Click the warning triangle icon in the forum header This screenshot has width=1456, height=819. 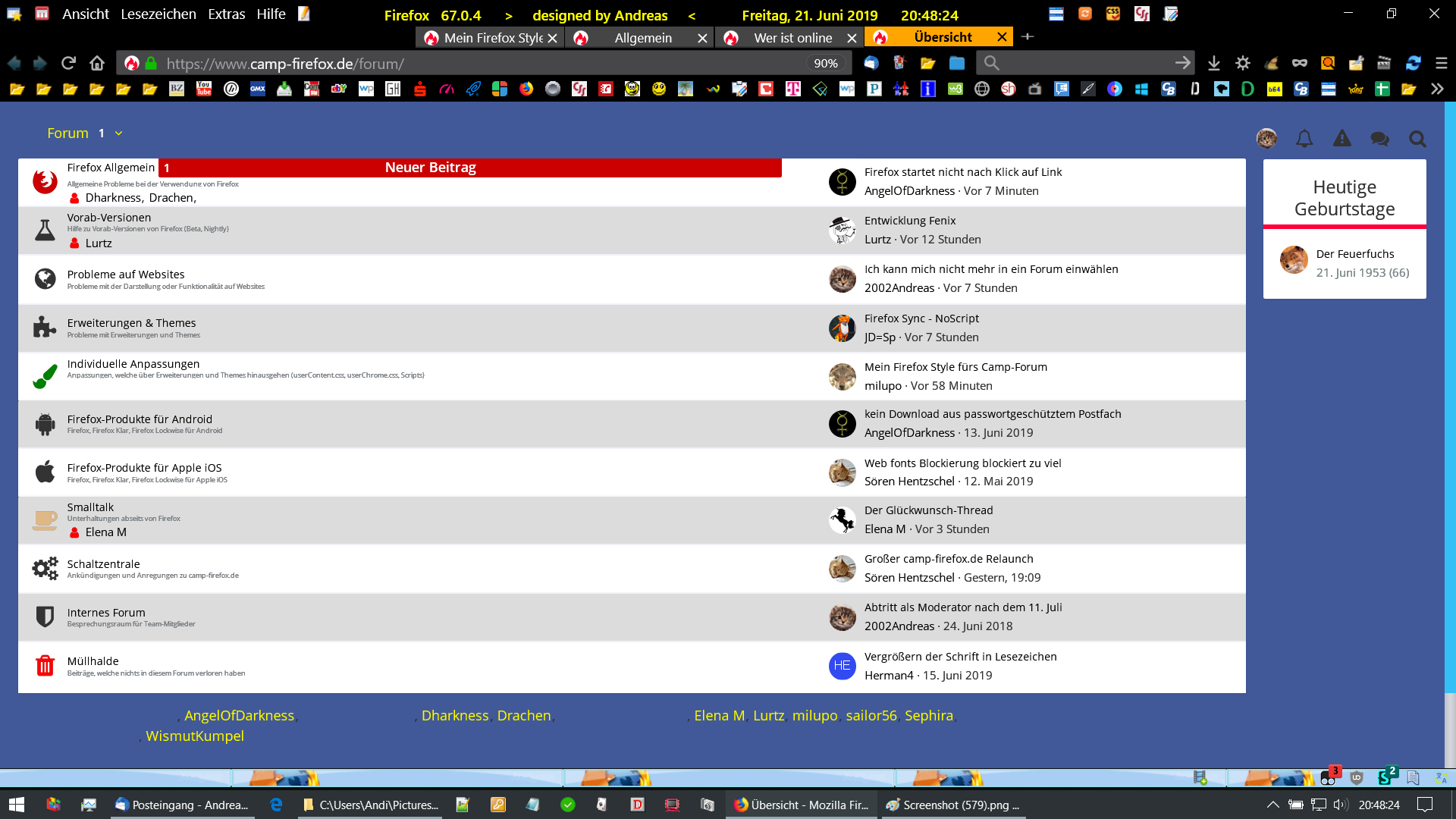pos(1341,139)
